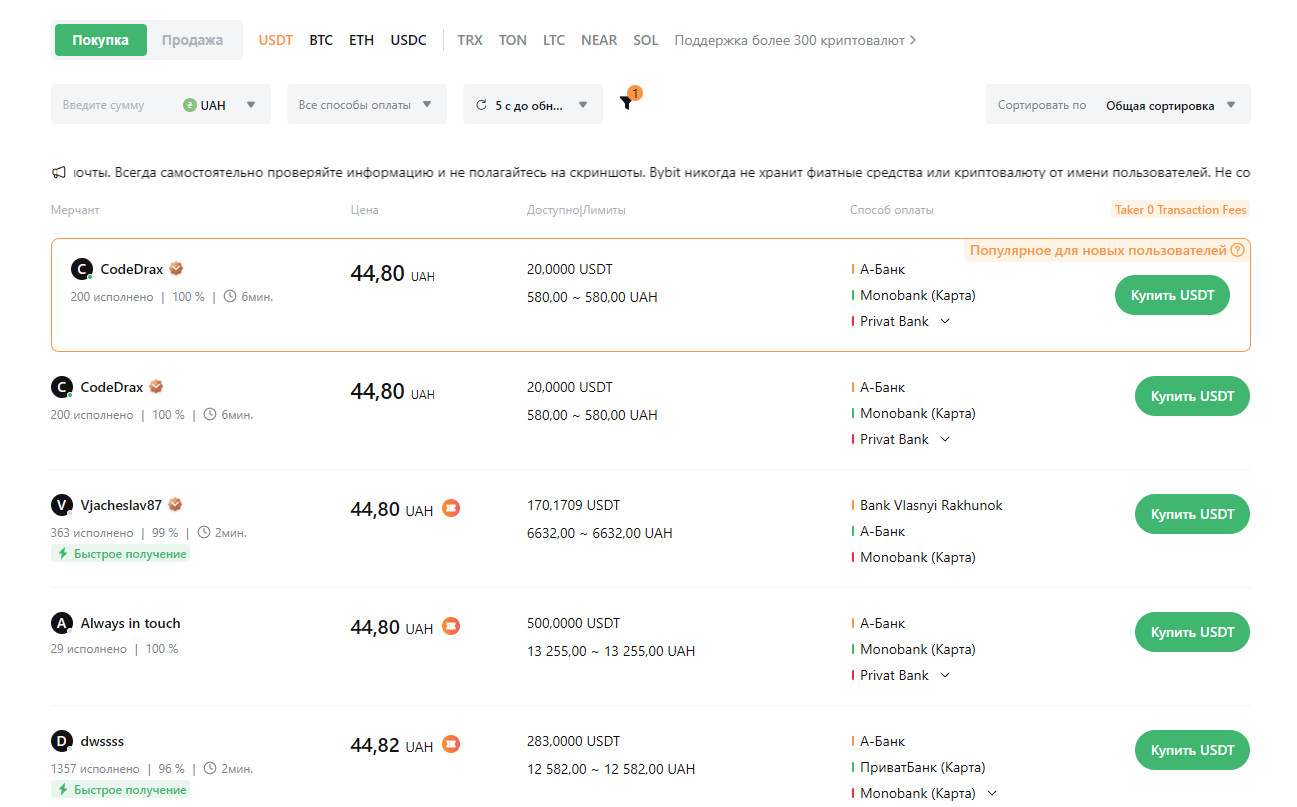The image size is (1297, 807).
Task: Select the TON coin tab
Action: pos(513,40)
